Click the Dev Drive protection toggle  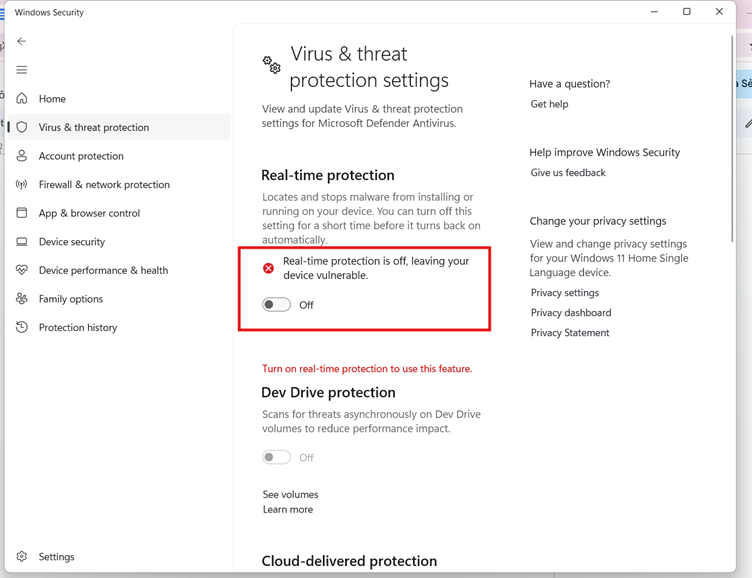tap(276, 457)
